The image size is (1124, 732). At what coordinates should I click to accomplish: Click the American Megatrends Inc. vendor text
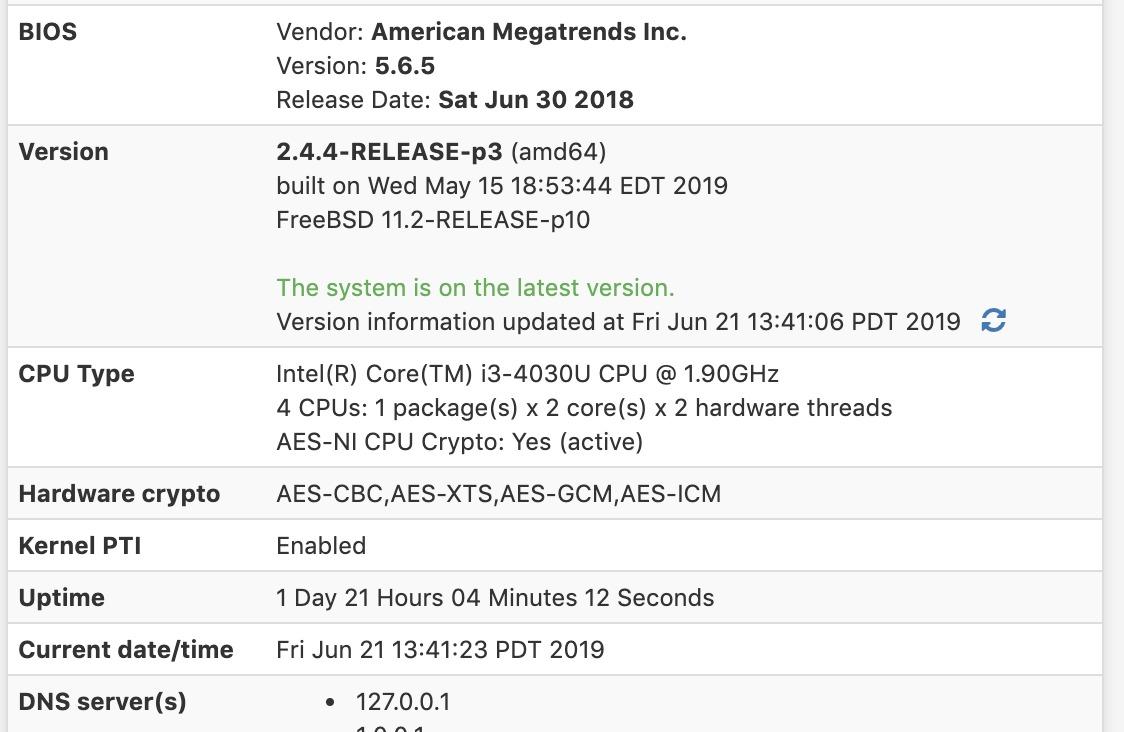click(x=528, y=32)
